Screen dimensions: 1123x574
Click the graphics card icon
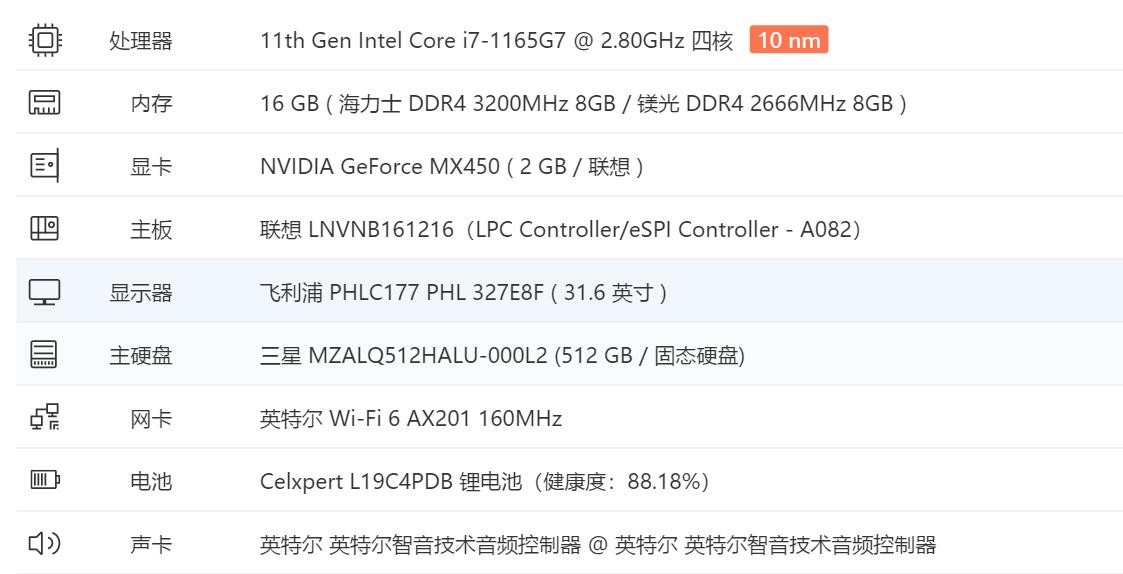(44, 166)
